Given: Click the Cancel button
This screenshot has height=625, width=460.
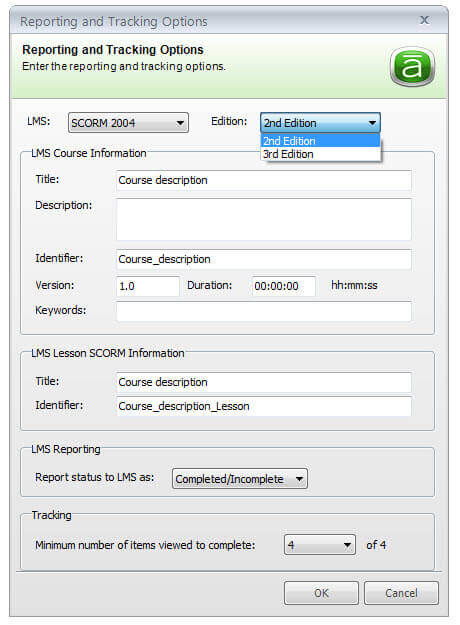Looking at the screenshot, I should point(401,593).
